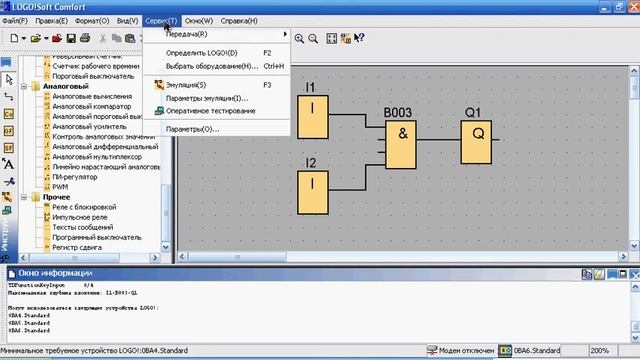Copy info window text with the copy icon
The width and height of the screenshot is (640, 360).
coord(587,274)
